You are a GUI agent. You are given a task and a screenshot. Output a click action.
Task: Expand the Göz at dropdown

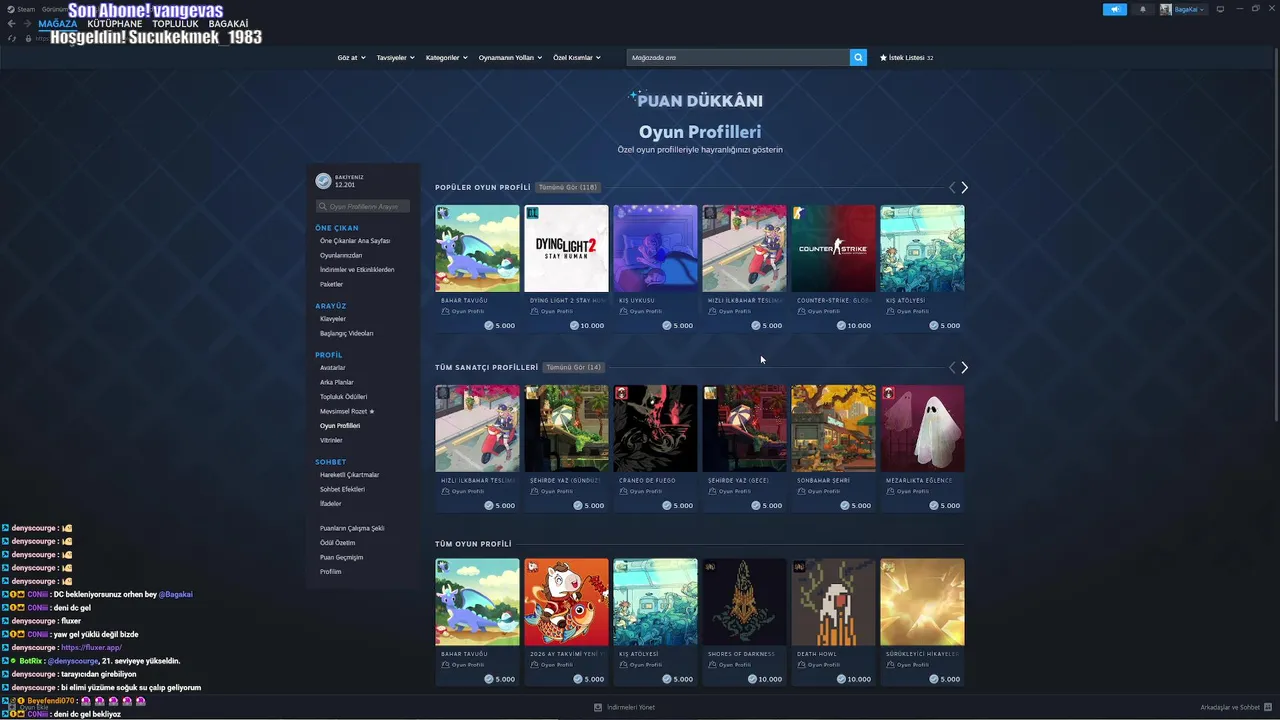pos(351,58)
